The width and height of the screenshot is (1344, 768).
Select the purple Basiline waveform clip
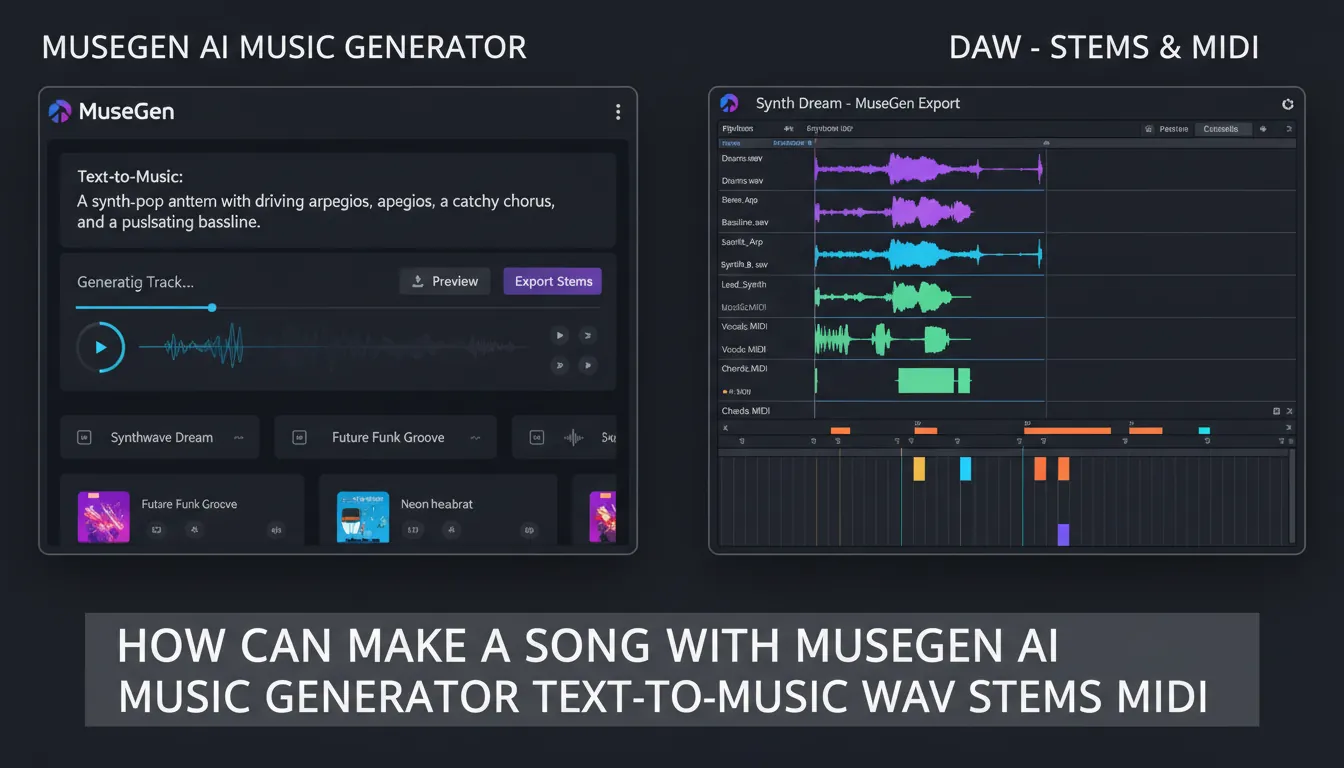(893, 211)
